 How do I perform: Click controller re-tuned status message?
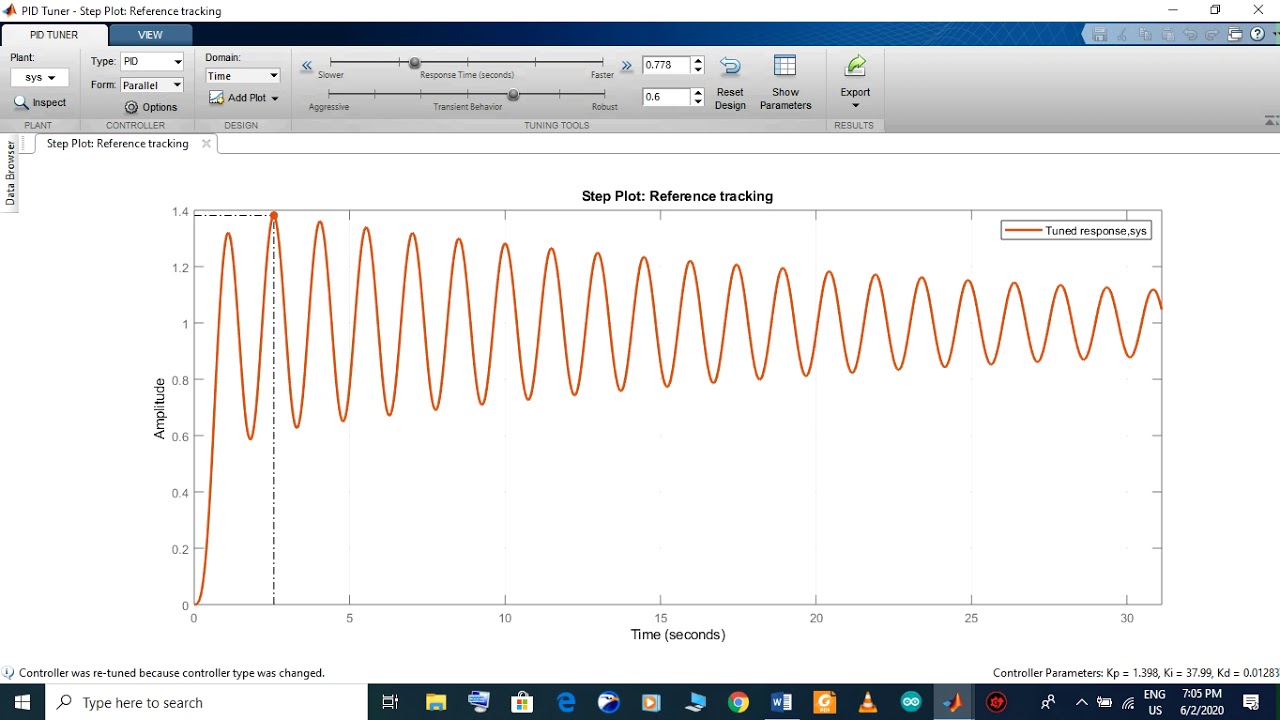click(x=171, y=673)
